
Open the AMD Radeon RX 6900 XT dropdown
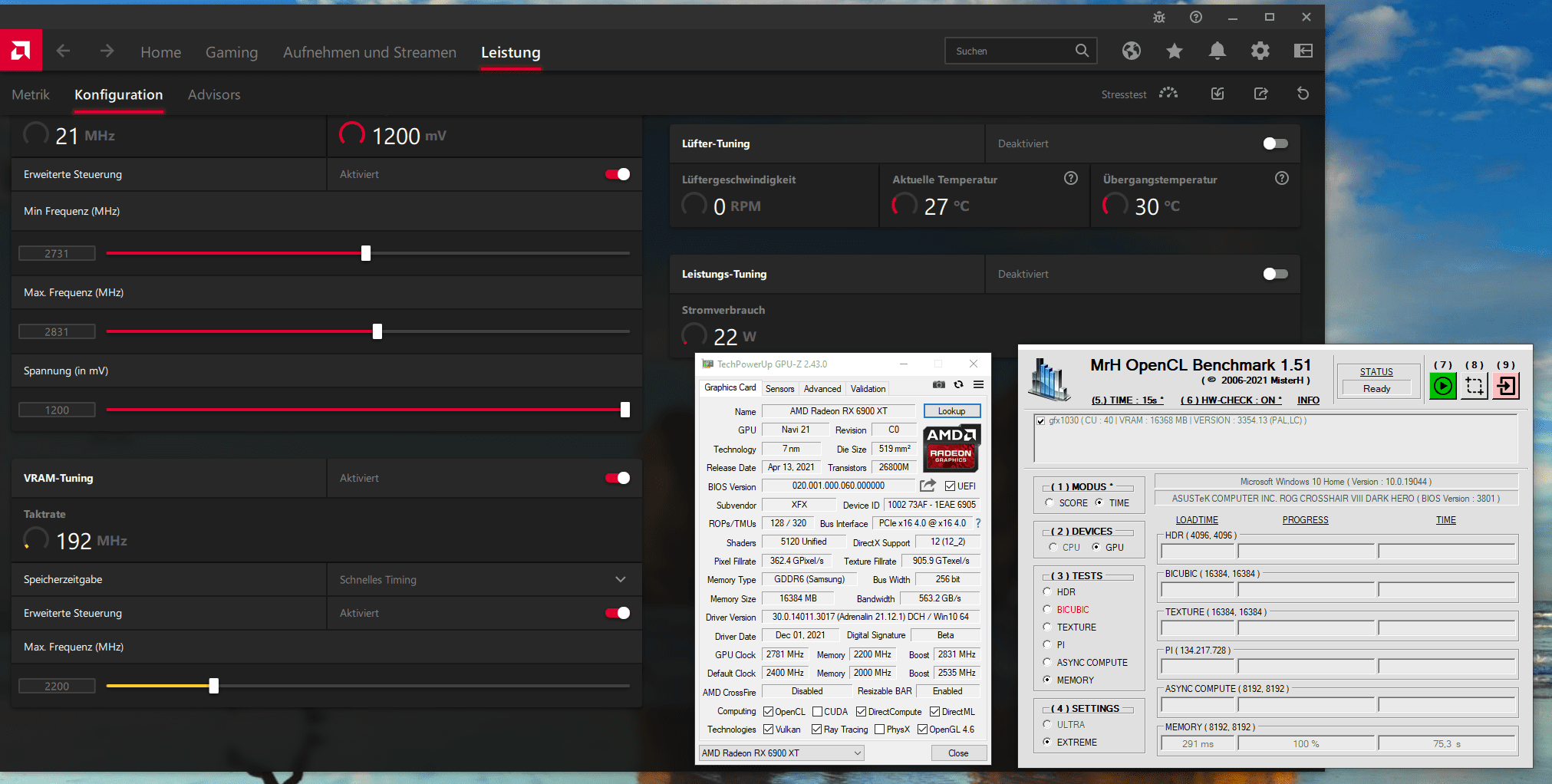[781, 753]
